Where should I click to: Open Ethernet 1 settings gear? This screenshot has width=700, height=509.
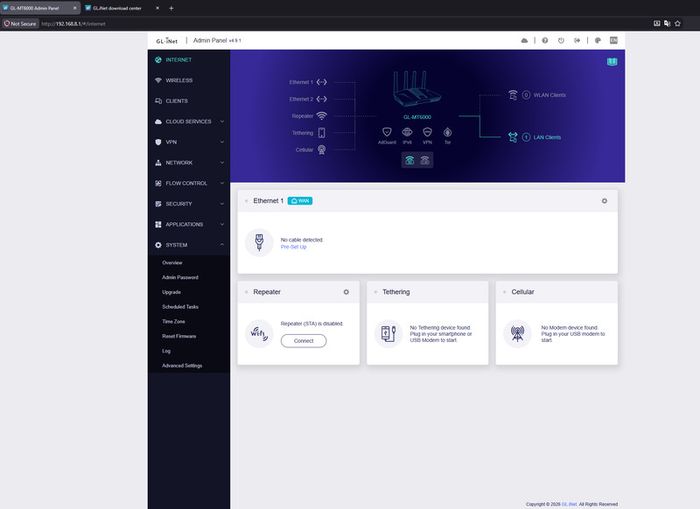(x=604, y=201)
